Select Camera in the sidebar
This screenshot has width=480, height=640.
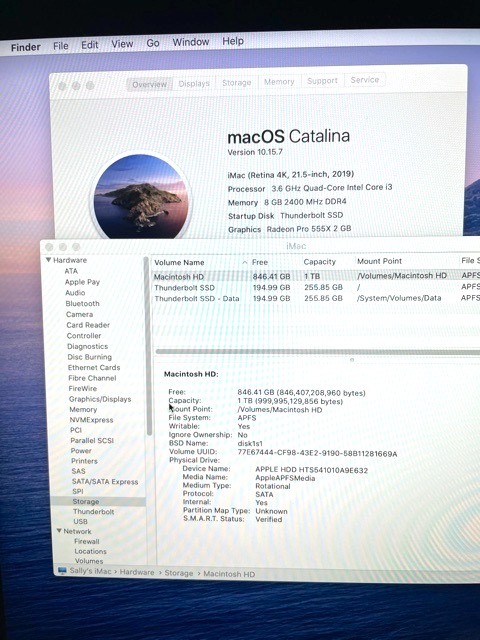79,314
